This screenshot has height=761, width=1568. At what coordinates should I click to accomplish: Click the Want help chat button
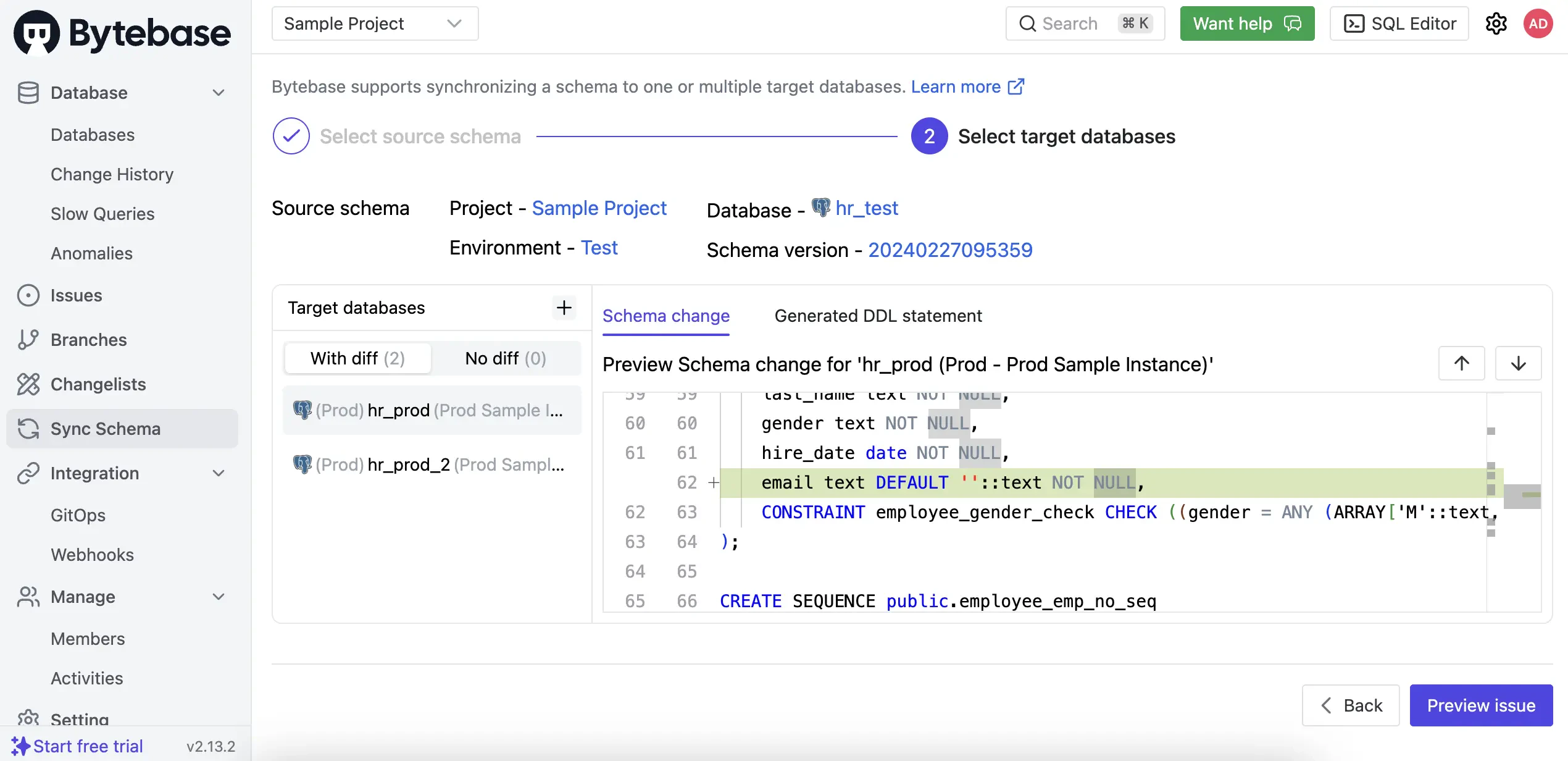1246,23
